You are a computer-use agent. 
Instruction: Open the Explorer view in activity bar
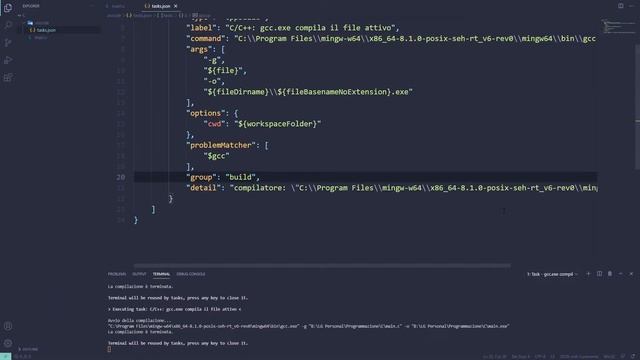[8, 8]
